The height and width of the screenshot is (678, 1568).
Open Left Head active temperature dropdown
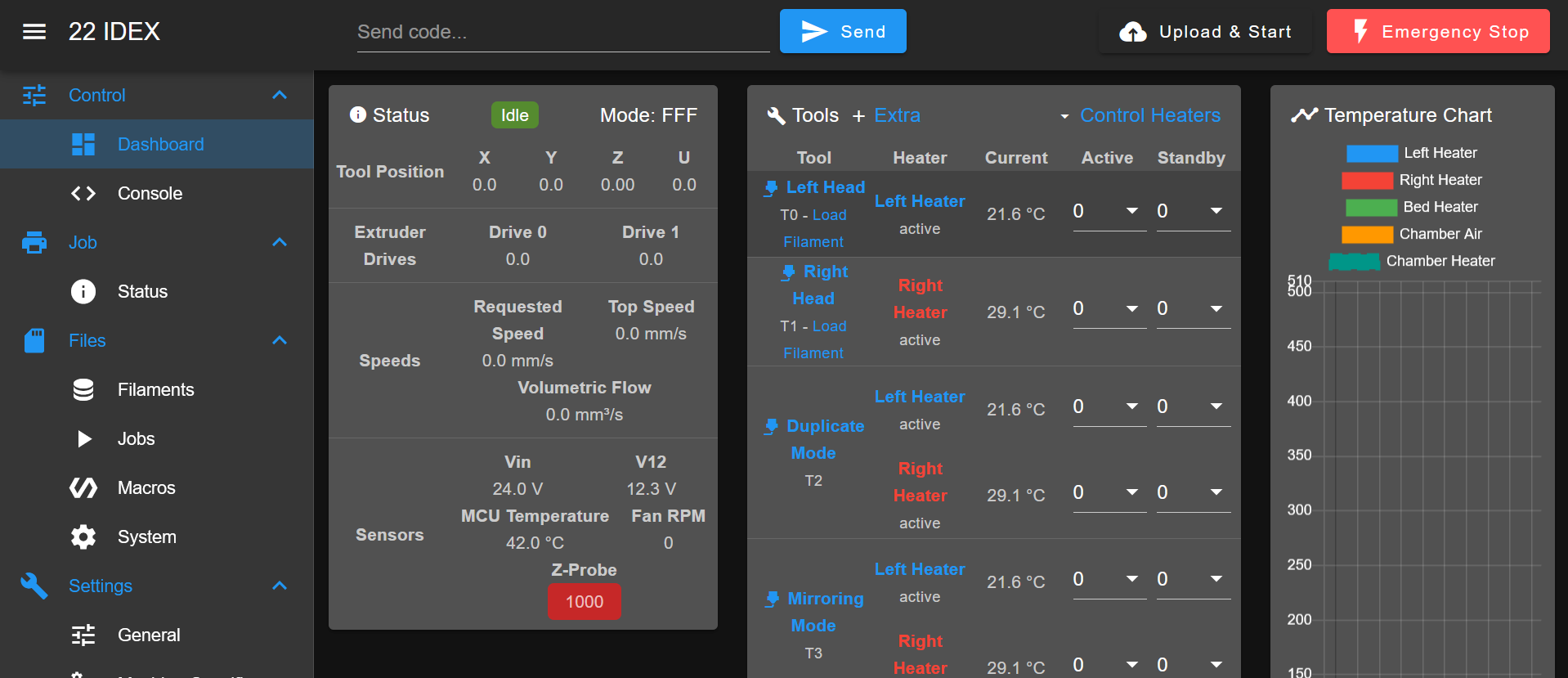point(1131,211)
